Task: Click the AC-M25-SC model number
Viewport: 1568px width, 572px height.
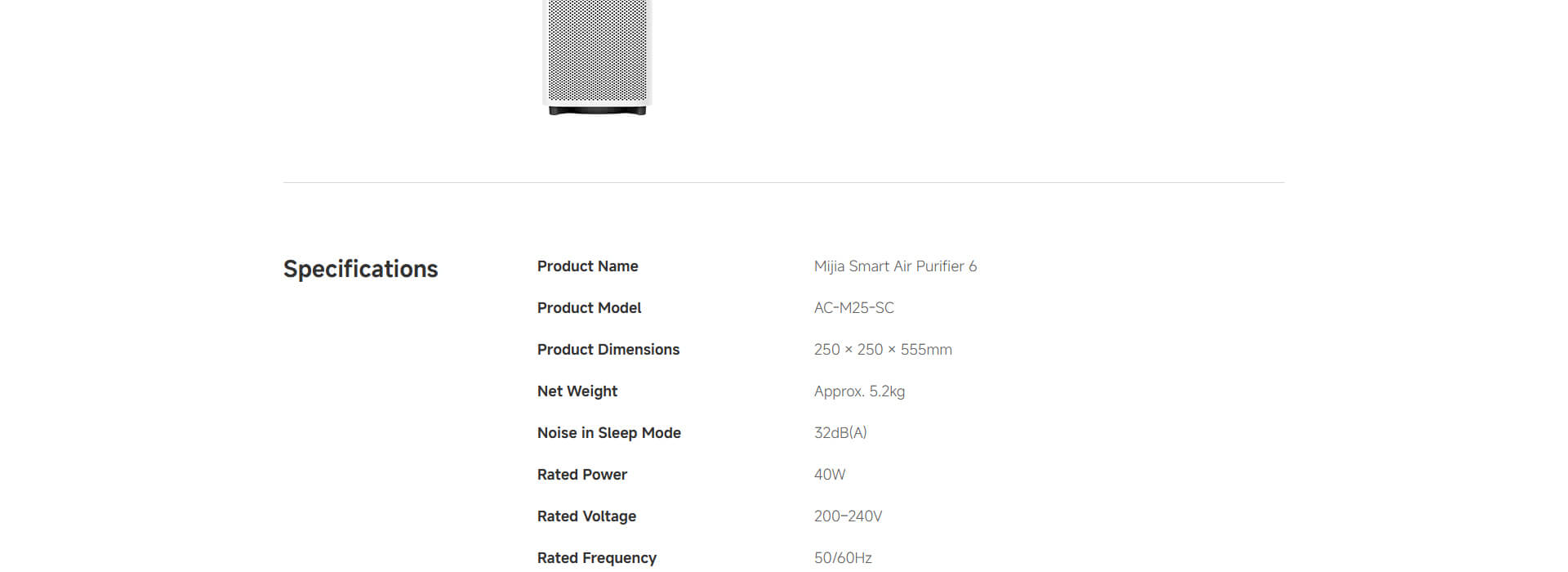Action: coord(853,308)
